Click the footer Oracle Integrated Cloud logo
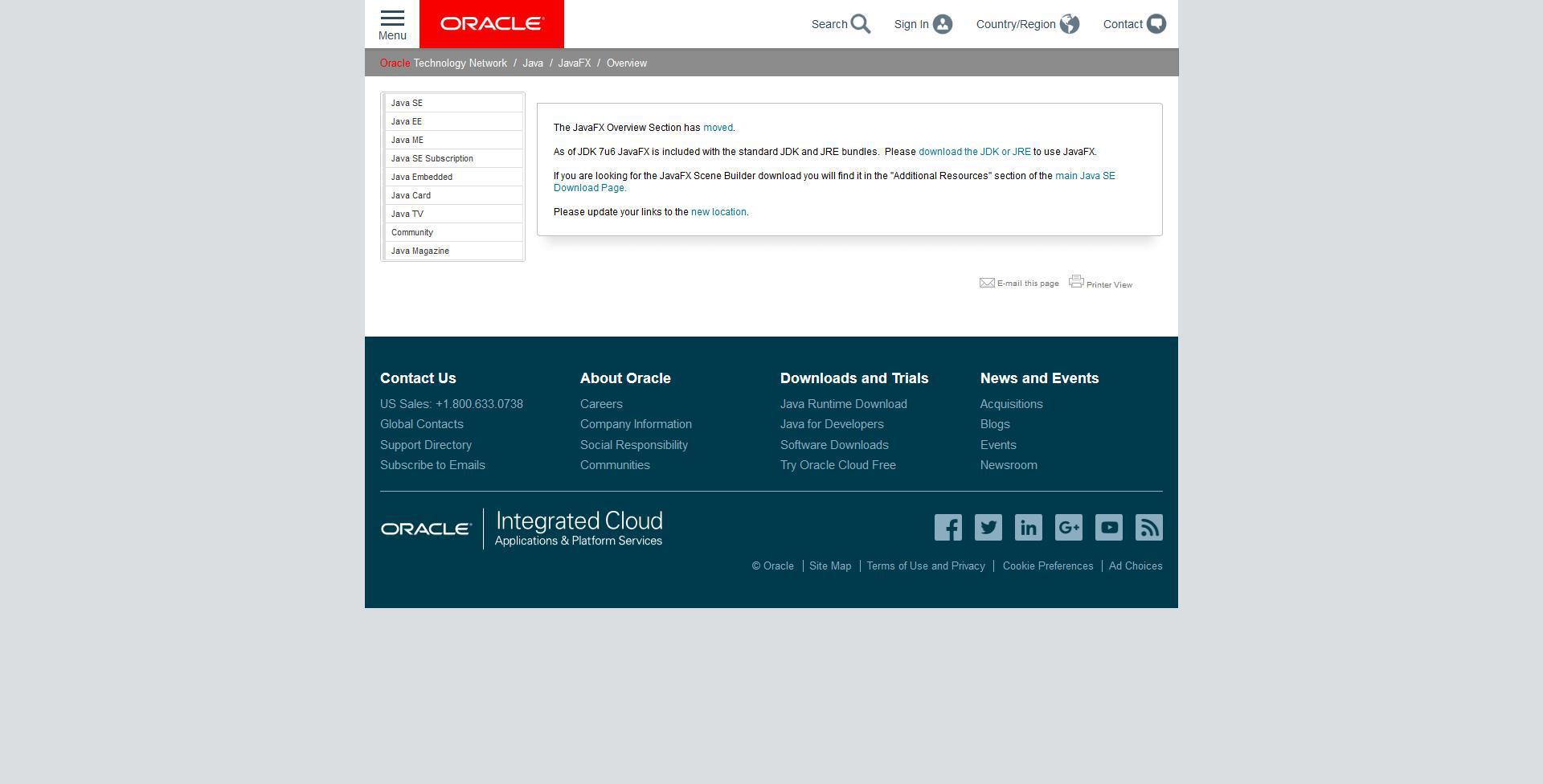The height and width of the screenshot is (784, 1543). pos(522,529)
